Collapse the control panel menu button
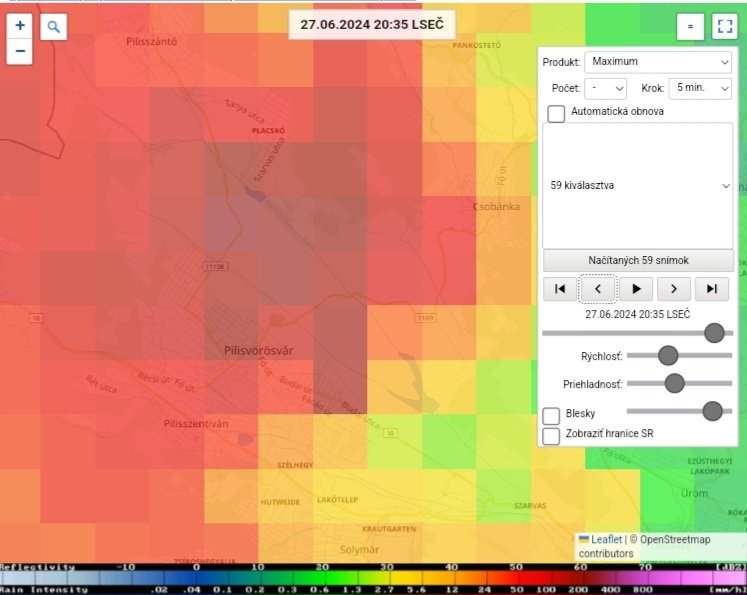Viewport: 747px width, 595px height. pos(690,27)
